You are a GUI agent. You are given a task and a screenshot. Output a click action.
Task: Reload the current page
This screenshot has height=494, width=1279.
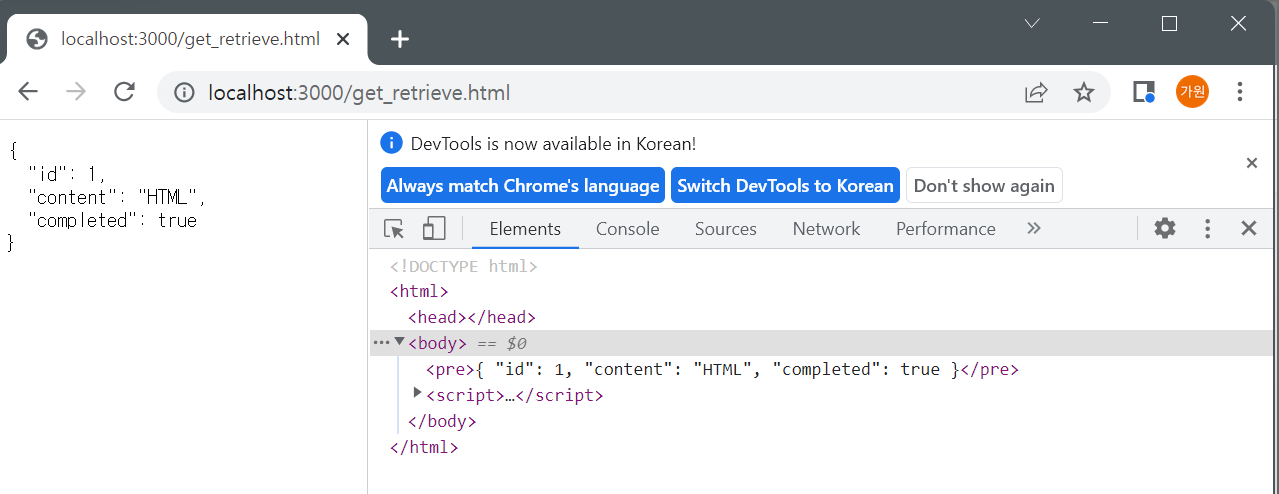(x=124, y=92)
